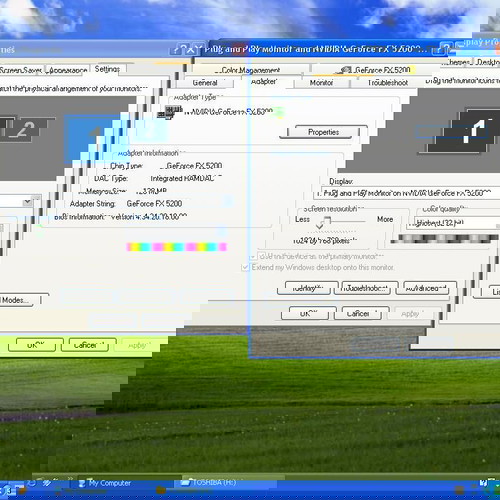Image resolution: width=500 pixels, height=500 pixels.
Task: Click the My Computer icon in the taskbar
Action: [x=82, y=483]
